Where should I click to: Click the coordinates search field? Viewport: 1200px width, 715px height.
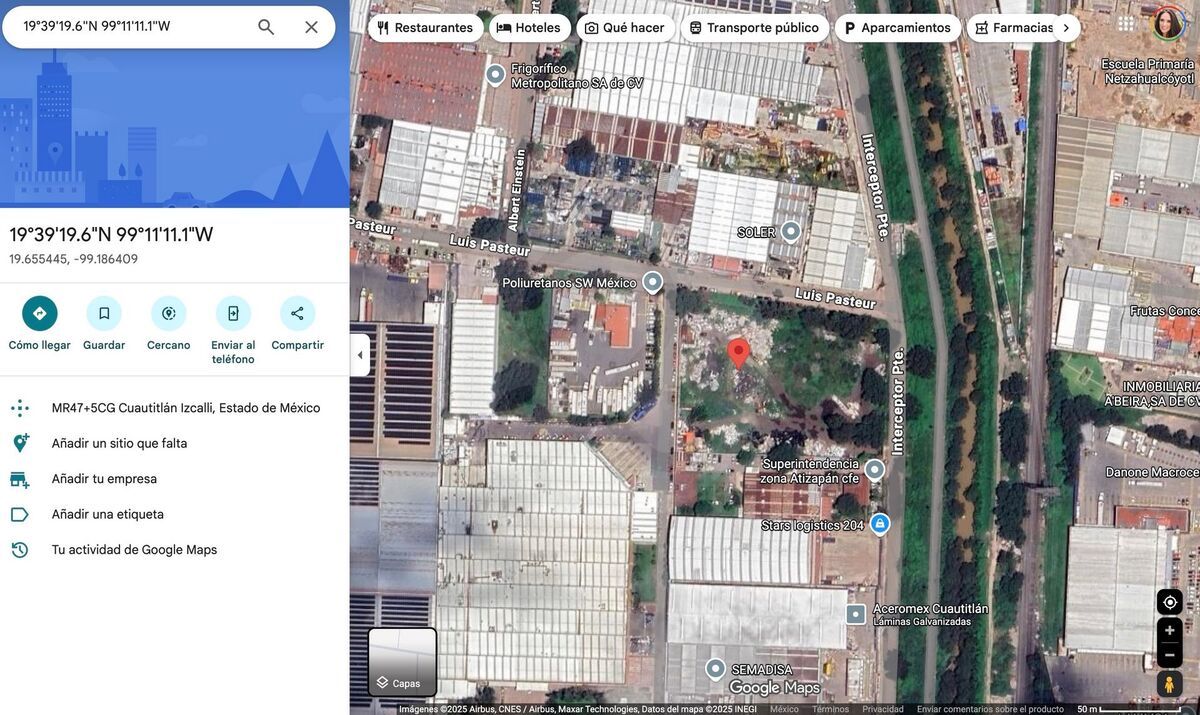[x=130, y=27]
